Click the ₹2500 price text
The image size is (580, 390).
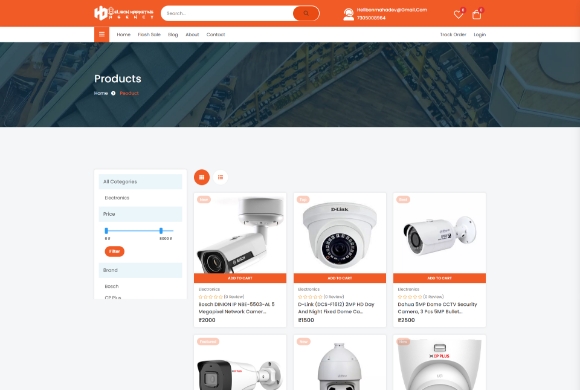[x=406, y=320]
